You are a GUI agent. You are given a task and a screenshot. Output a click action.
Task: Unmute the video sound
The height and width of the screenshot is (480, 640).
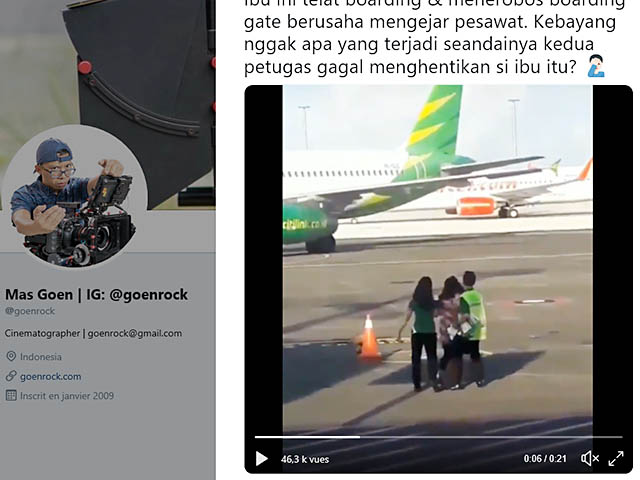click(590, 459)
